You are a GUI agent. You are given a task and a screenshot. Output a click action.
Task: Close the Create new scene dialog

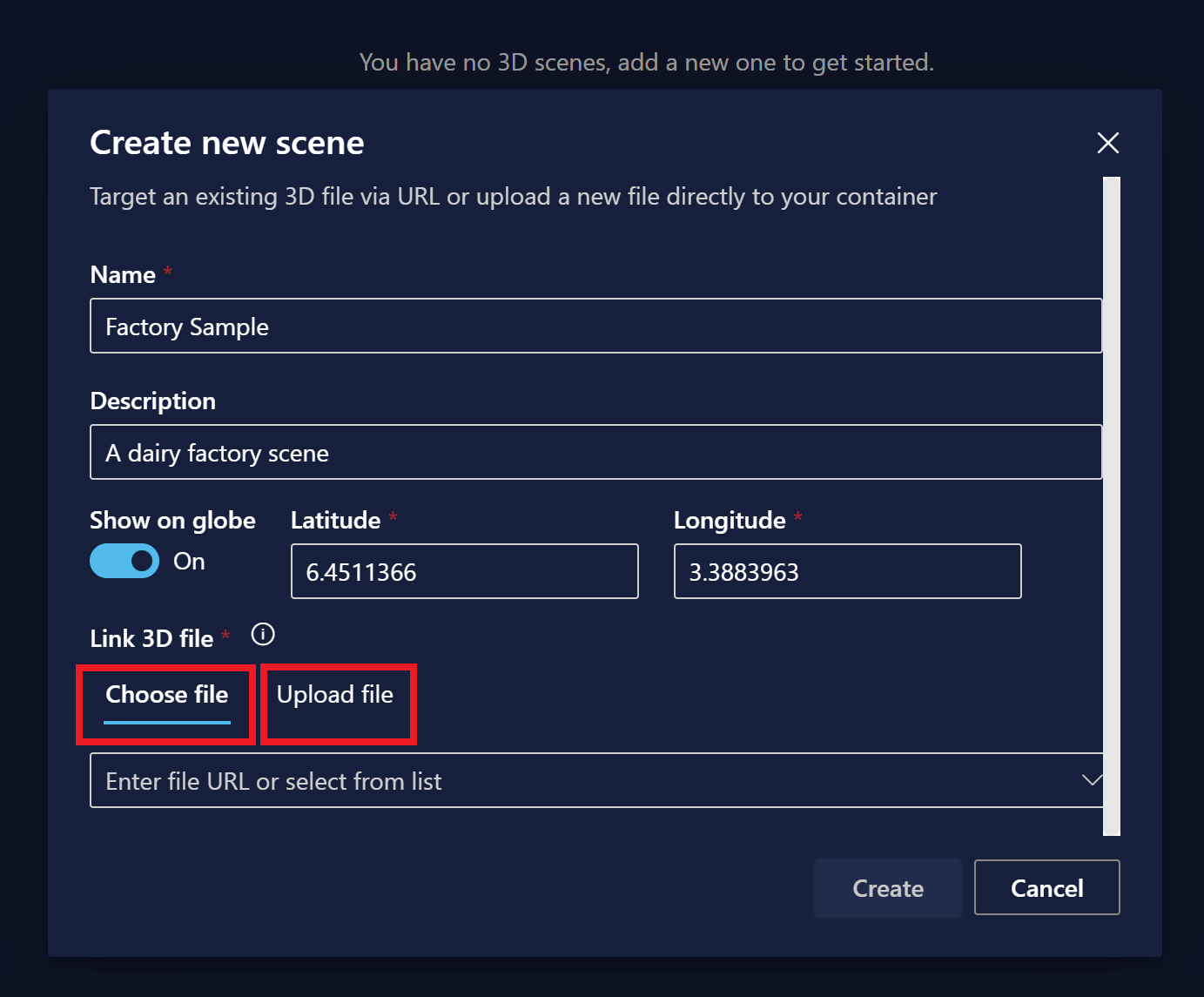click(1107, 143)
